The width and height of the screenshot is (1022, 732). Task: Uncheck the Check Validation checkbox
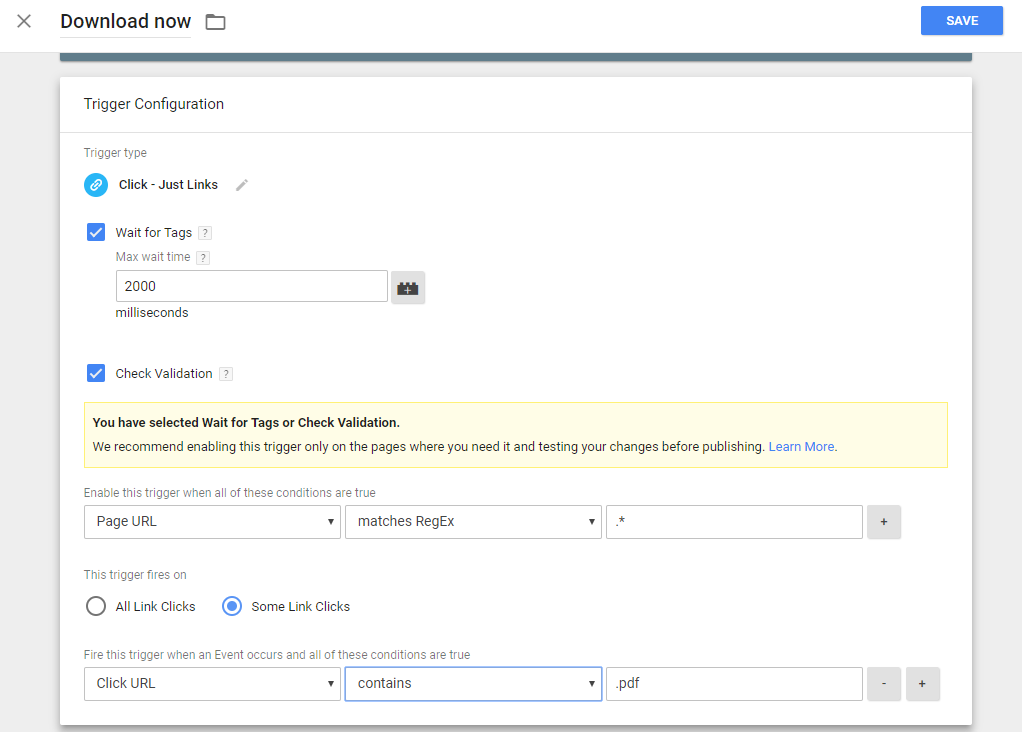(96, 373)
